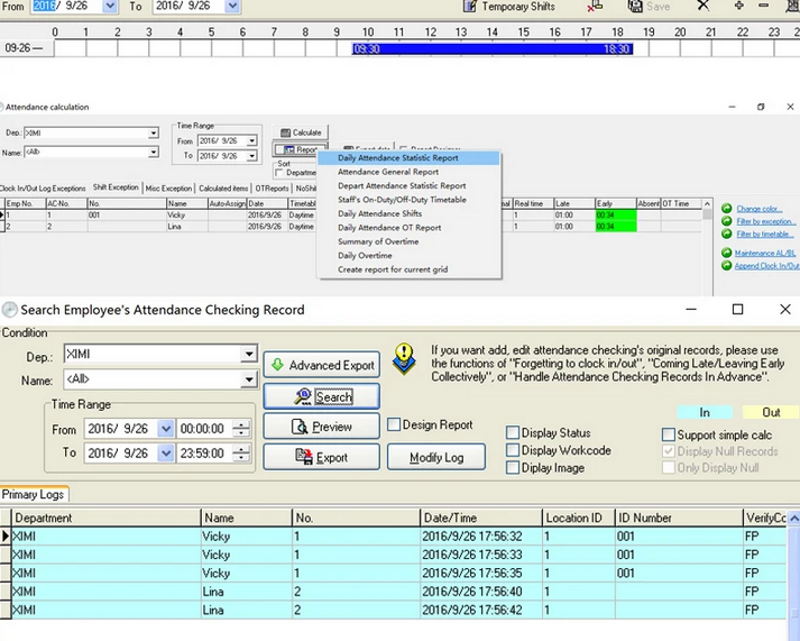Click the Preview document icon
Image resolution: width=800 pixels, height=641 pixels.
pos(299,427)
